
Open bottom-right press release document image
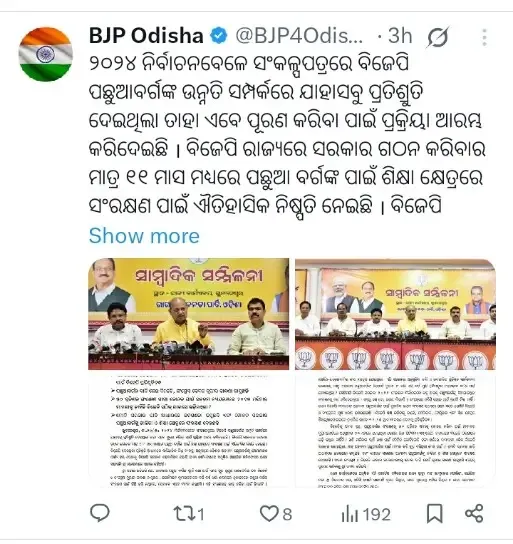[395, 431]
